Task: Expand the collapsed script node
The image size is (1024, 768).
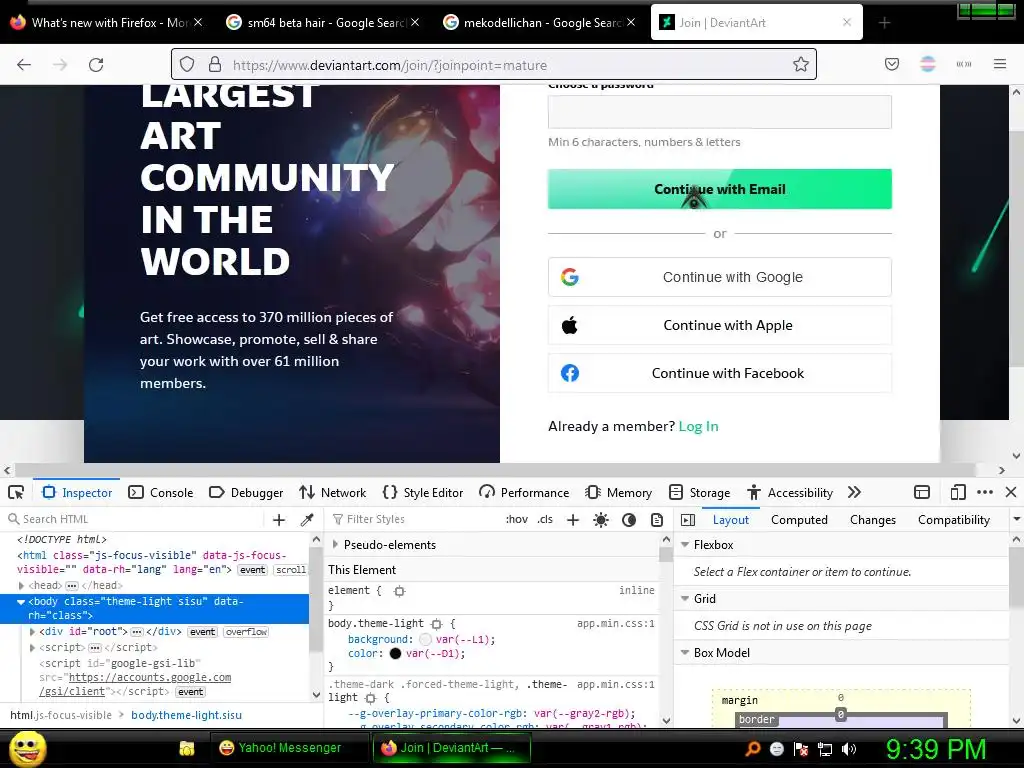Action: pos(33,648)
